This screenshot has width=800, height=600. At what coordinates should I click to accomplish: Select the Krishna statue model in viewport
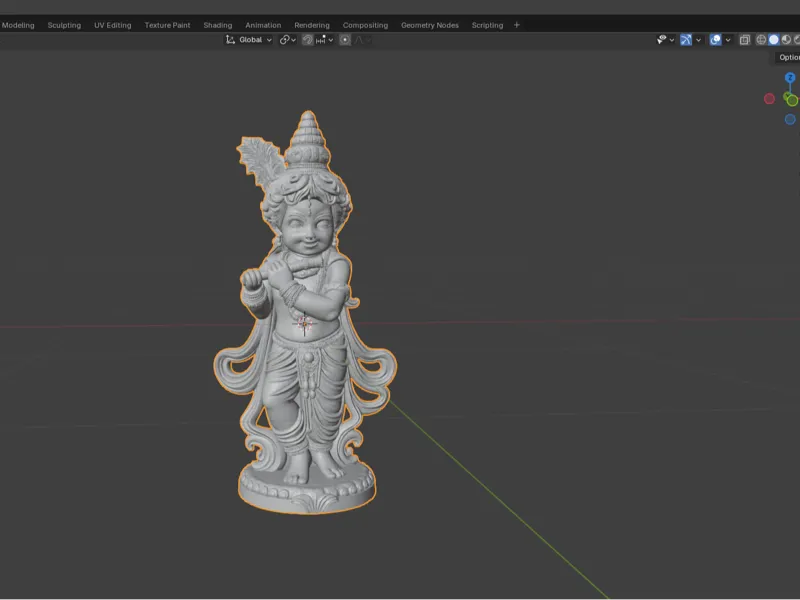click(306, 332)
